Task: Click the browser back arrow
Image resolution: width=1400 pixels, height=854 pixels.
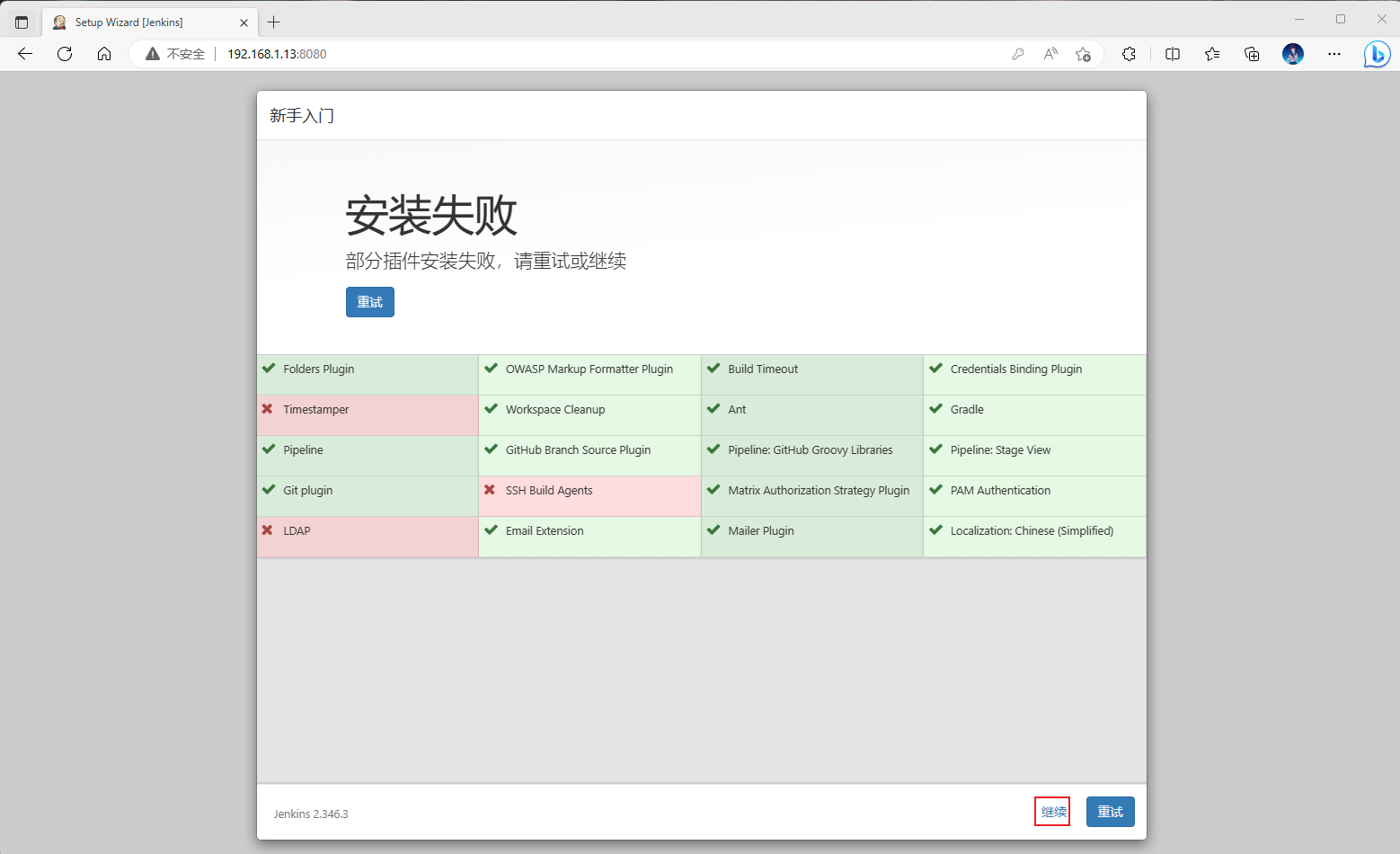Action: tap(25, 54)
